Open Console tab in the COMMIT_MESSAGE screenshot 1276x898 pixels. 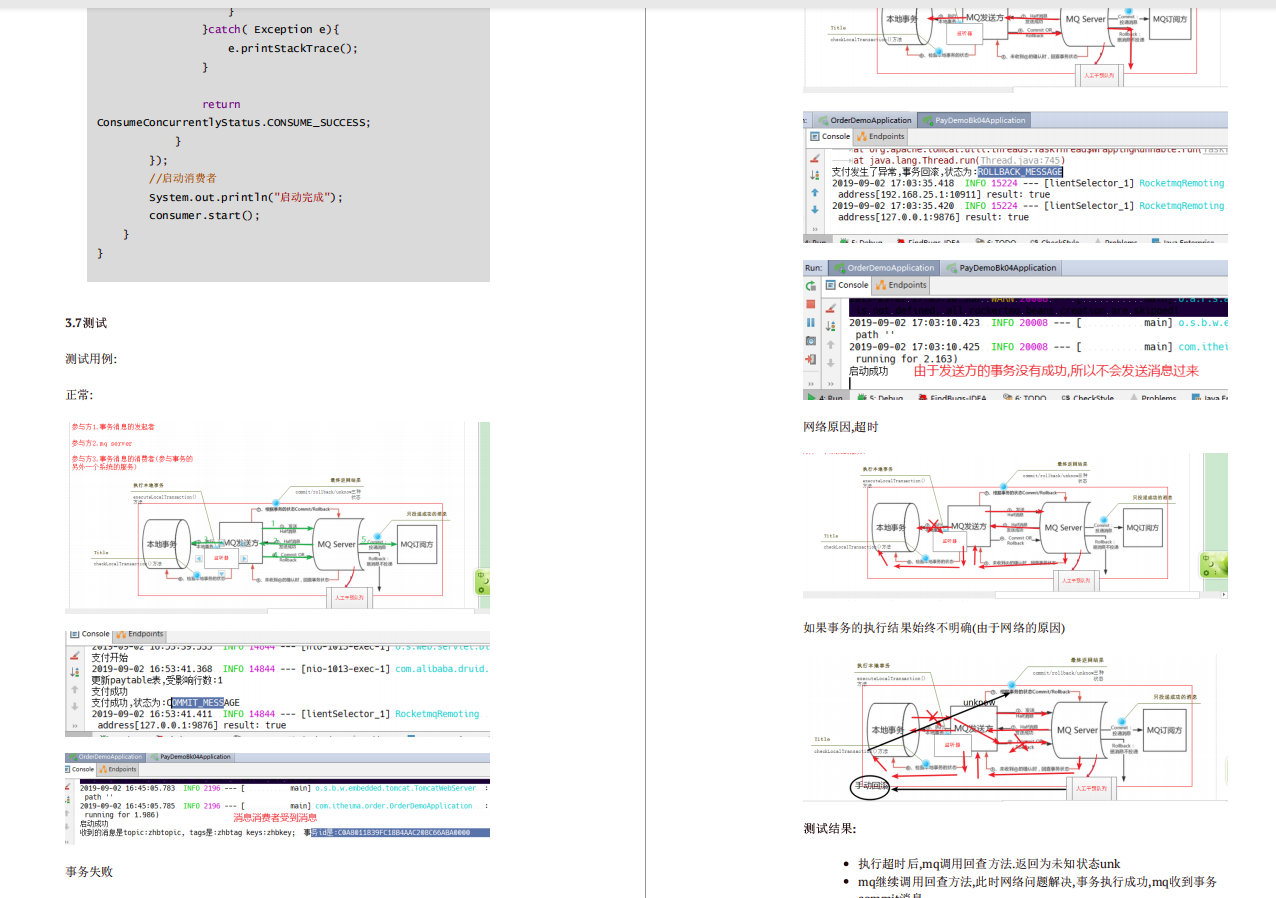coord(90,634)
